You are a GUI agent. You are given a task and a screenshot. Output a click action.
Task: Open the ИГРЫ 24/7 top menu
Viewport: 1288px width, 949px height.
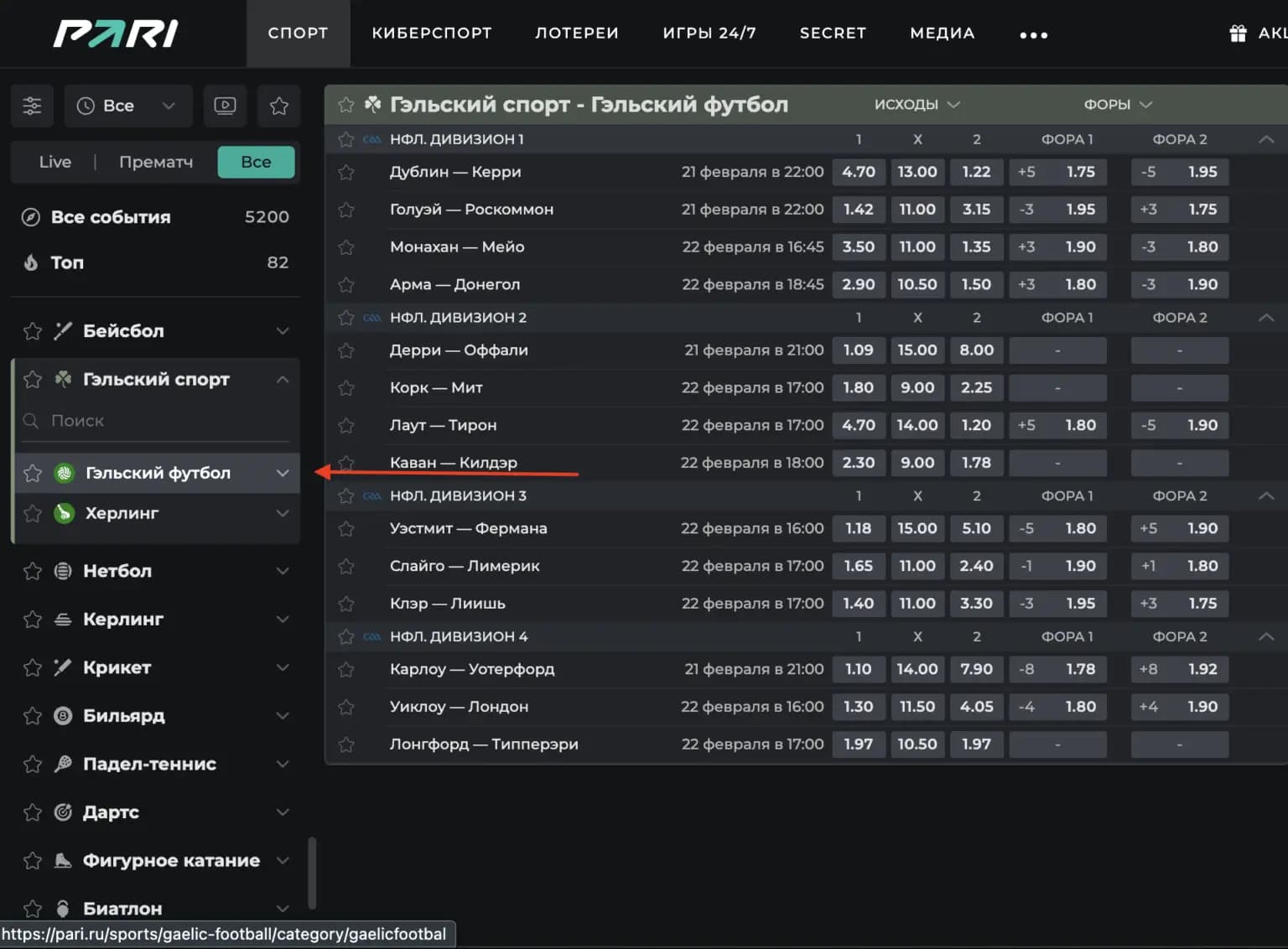[709, 34]
